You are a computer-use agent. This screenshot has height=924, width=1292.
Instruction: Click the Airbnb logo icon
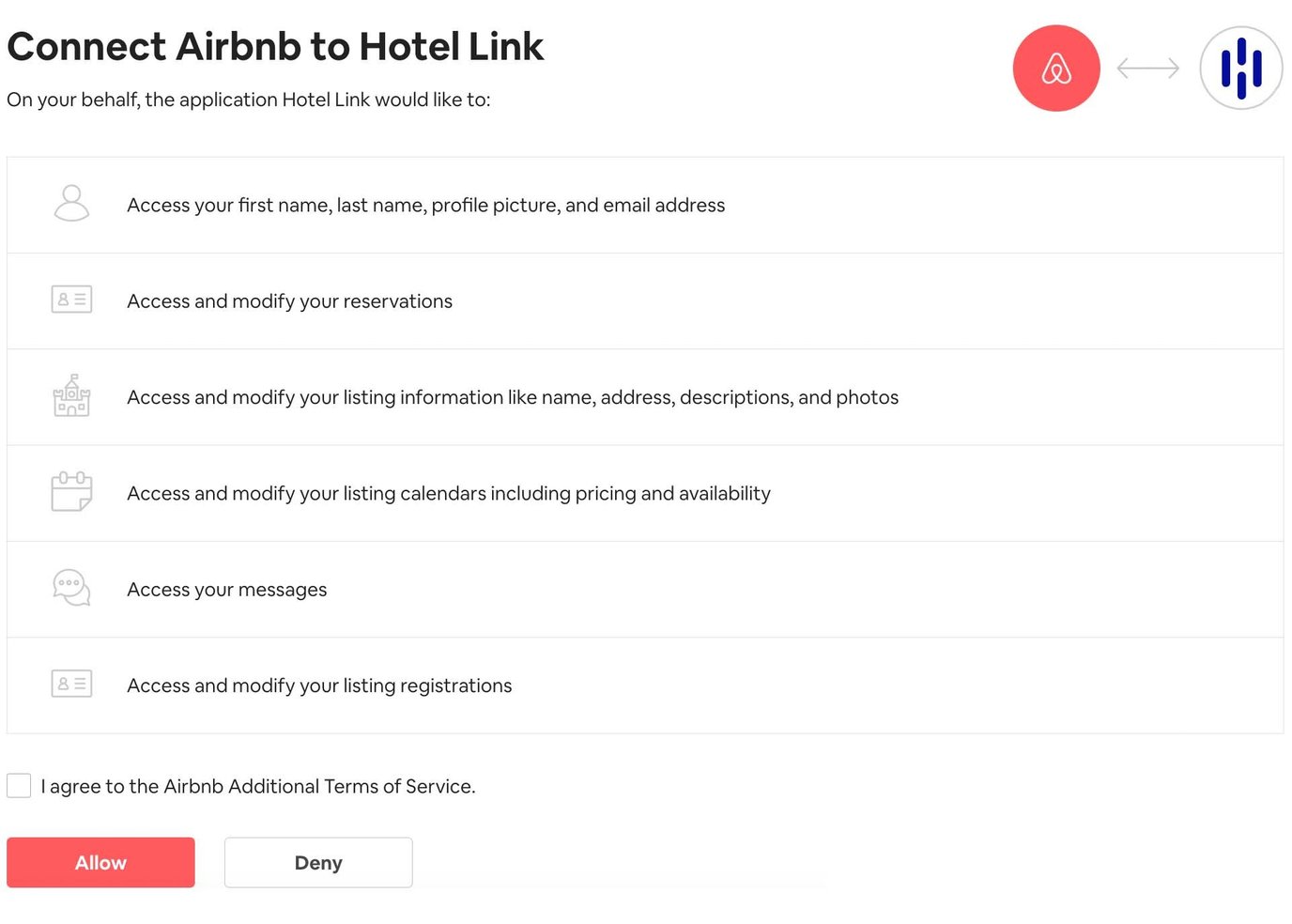pos(1056,68)
